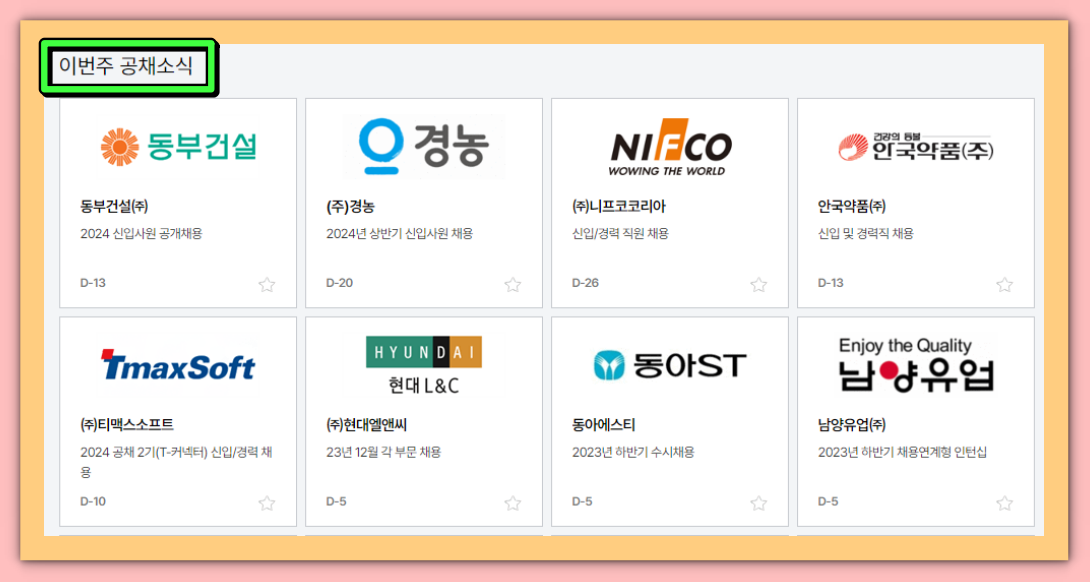1090x582 pixels.
Task: Favorite the (주)경농 posting star
Action: click(513, 284)
